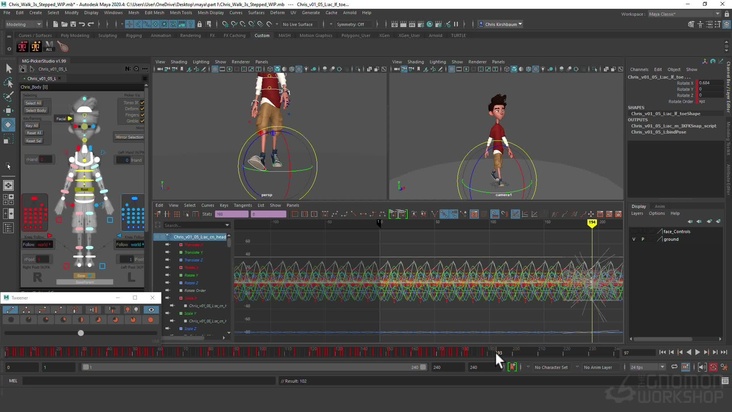Click the Select All button in picker
The width and height of the screenshot is (732, 412).
point(34,103)
